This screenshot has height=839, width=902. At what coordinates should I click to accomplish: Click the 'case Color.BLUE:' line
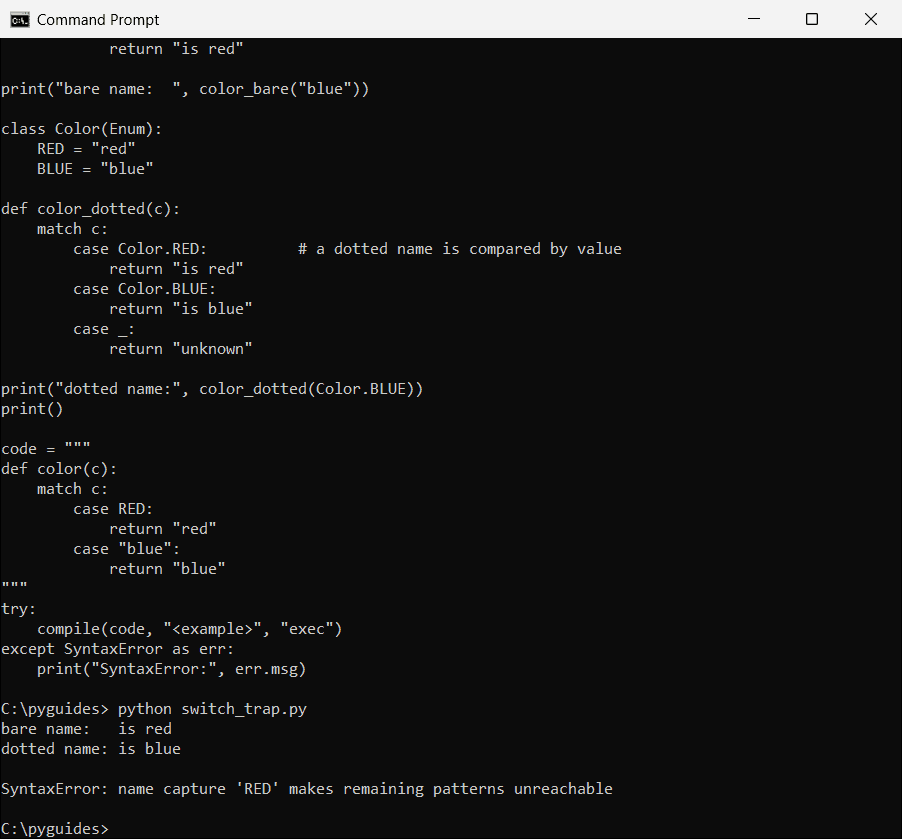pos(144,289)
